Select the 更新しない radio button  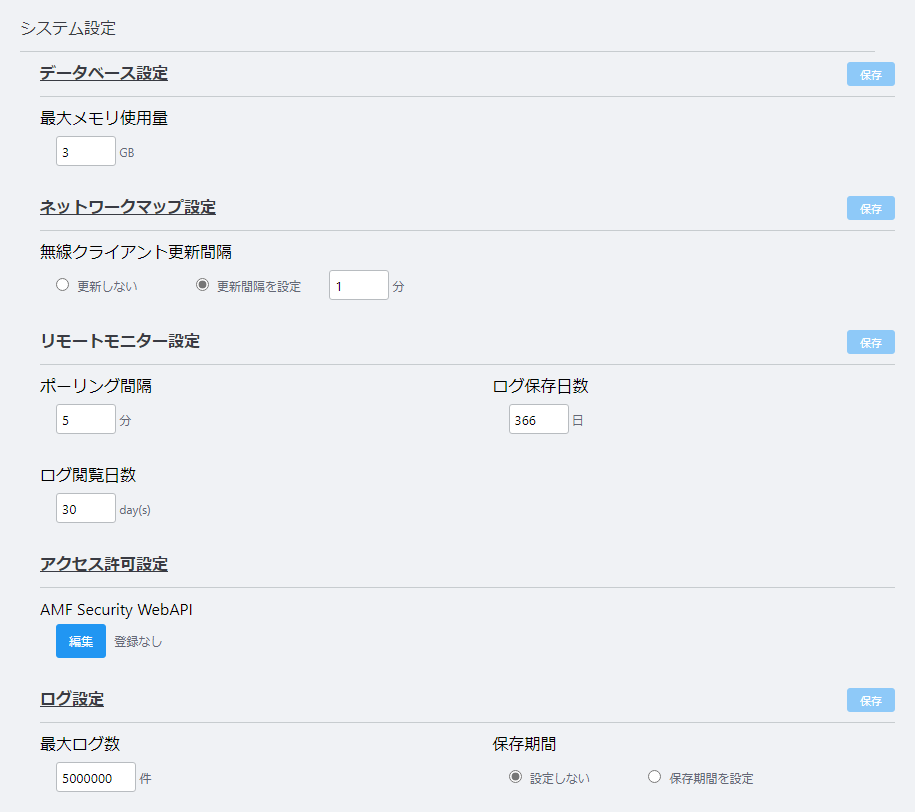[62, 285]
